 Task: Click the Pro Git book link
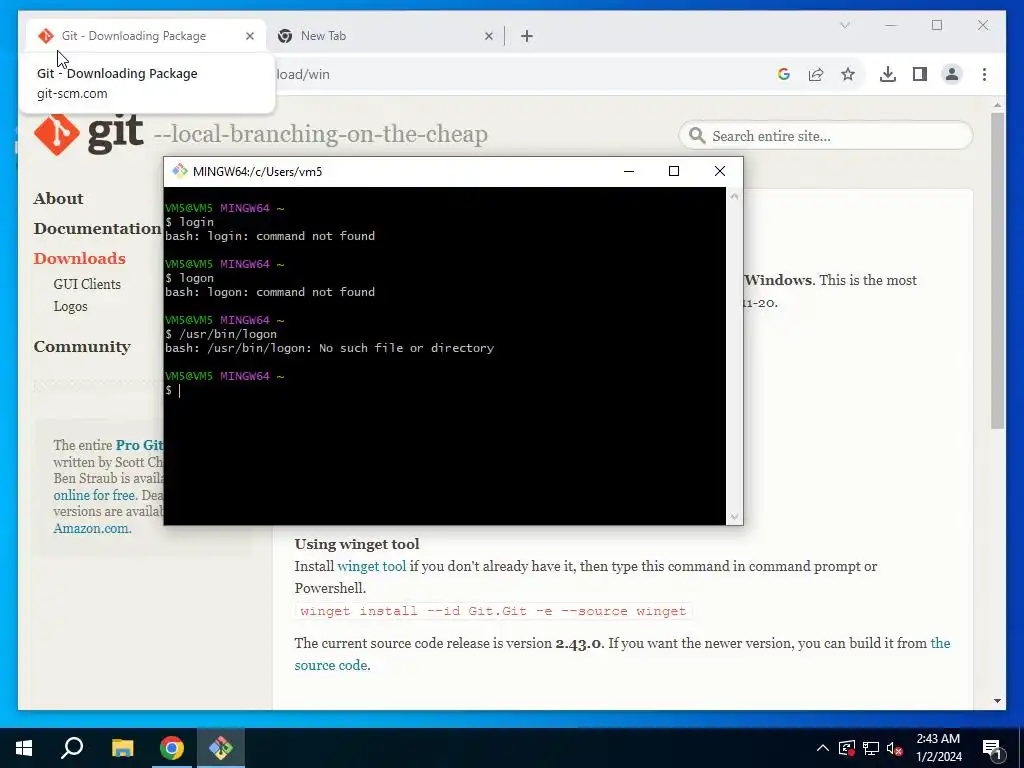(x=140, y=445)
